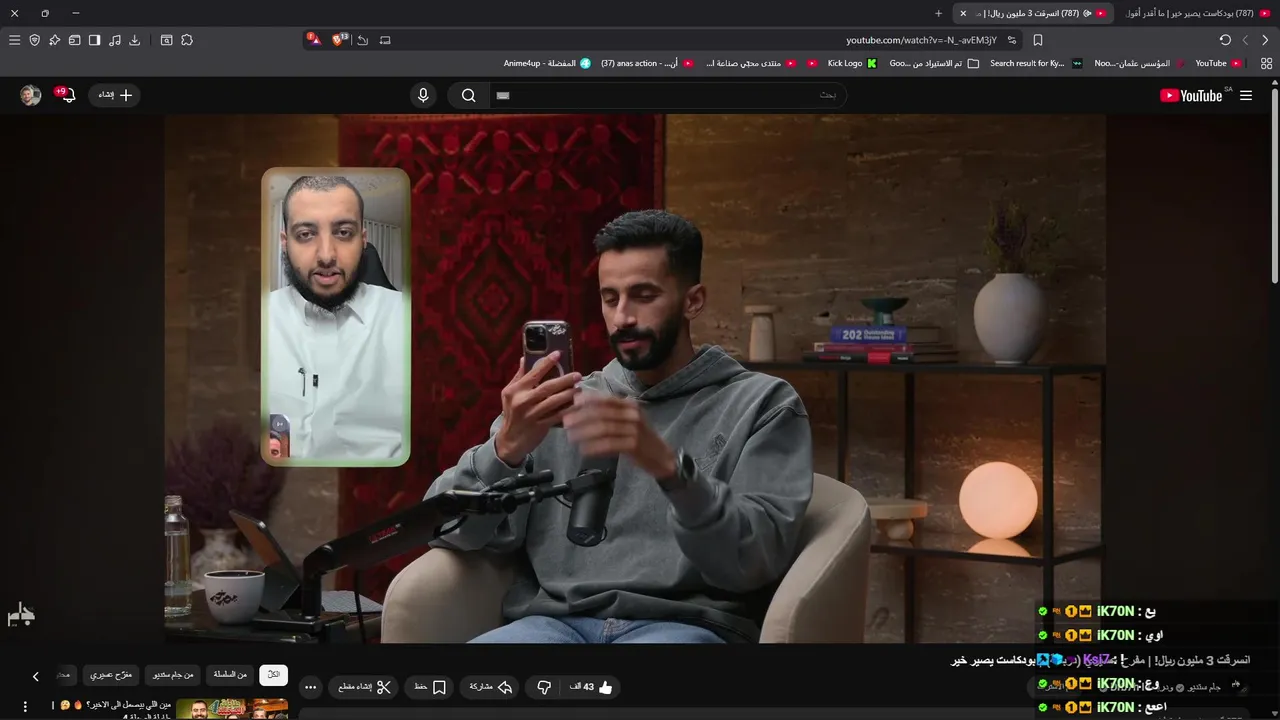This screenshot has width=1280, height=720.
Task: Click the YouTube search magnifier button
Action: coord(468,95)
